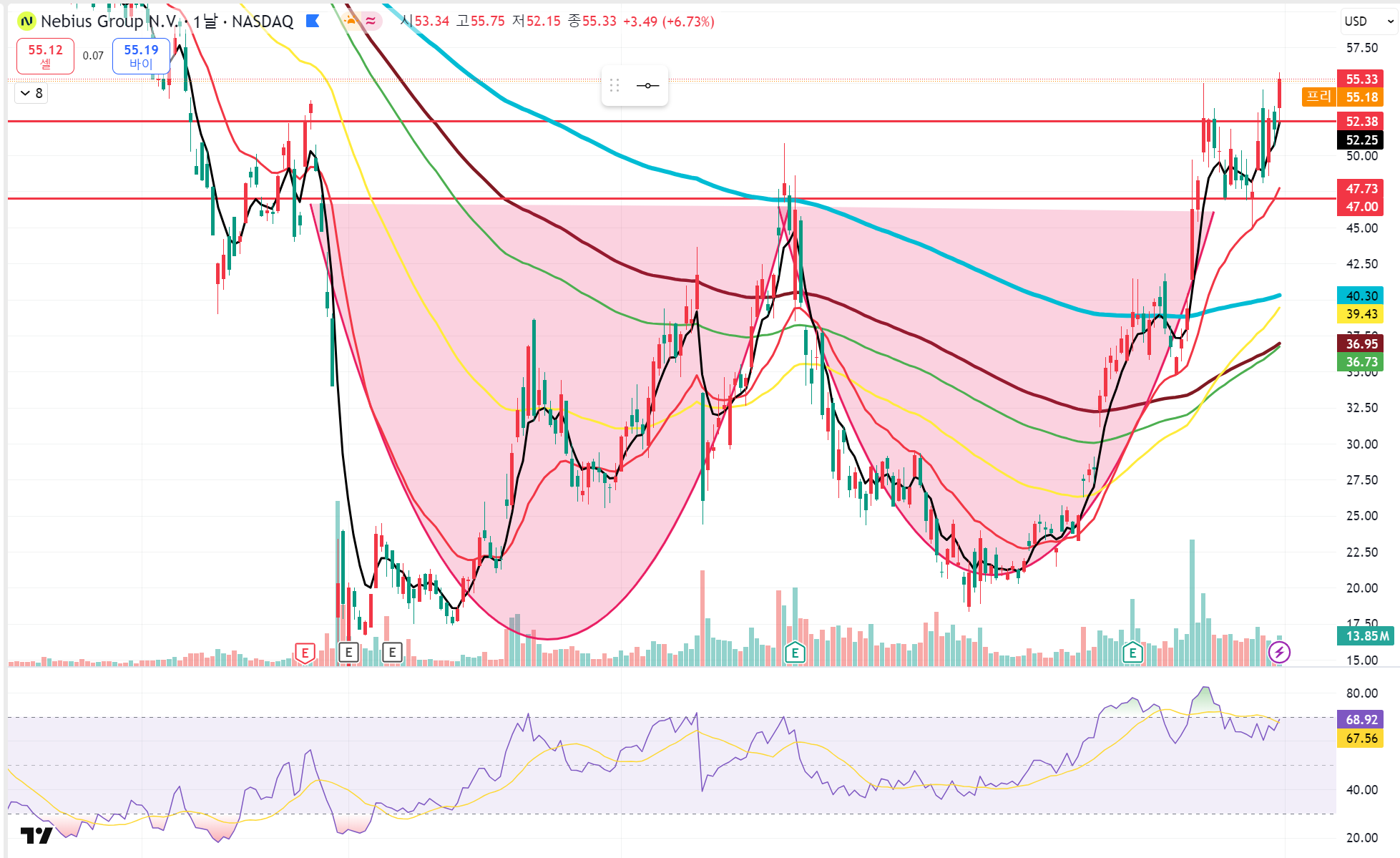Click the 시53.34 open value
1400x858 pixels.
[425, 21]
